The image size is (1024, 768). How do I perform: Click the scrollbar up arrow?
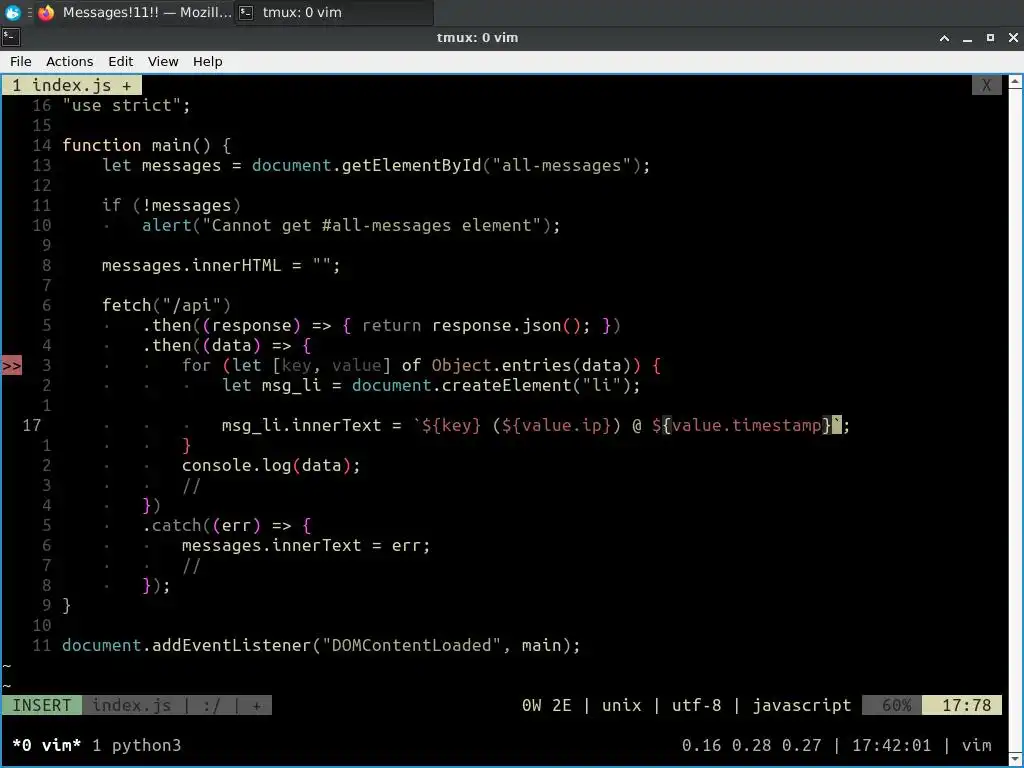1015,82
